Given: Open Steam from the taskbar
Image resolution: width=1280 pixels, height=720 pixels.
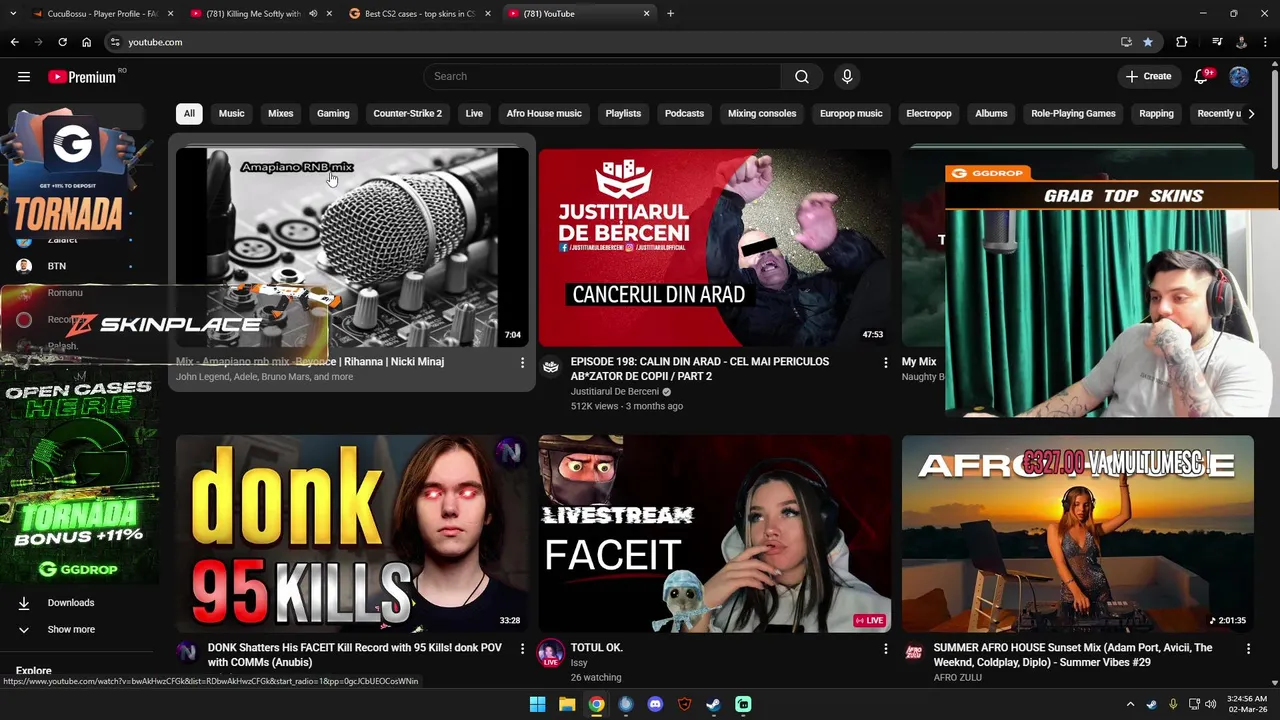Looking at the screenshot, I should pyautogui.click(x=713, y=705).
